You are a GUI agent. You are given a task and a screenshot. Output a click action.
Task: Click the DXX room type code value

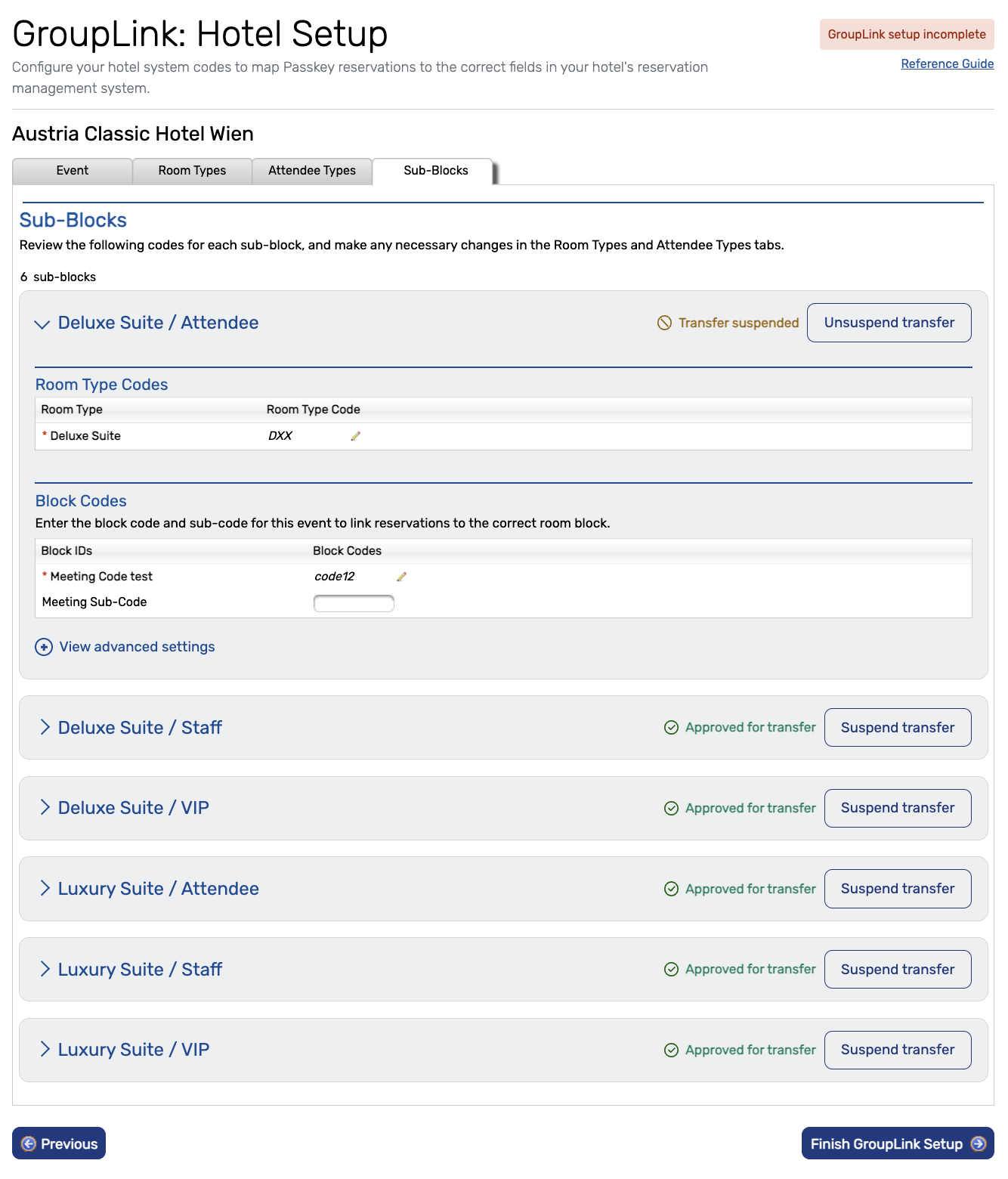[x=280, y=436]
